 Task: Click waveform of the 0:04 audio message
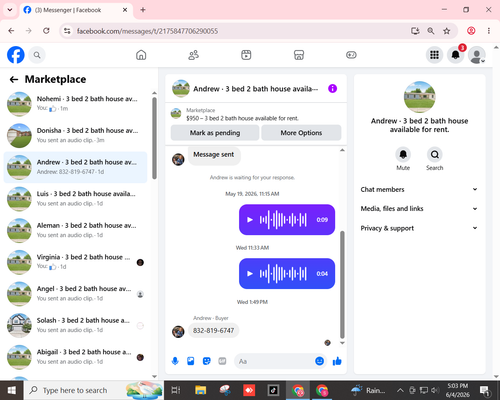tap(283, 274)
